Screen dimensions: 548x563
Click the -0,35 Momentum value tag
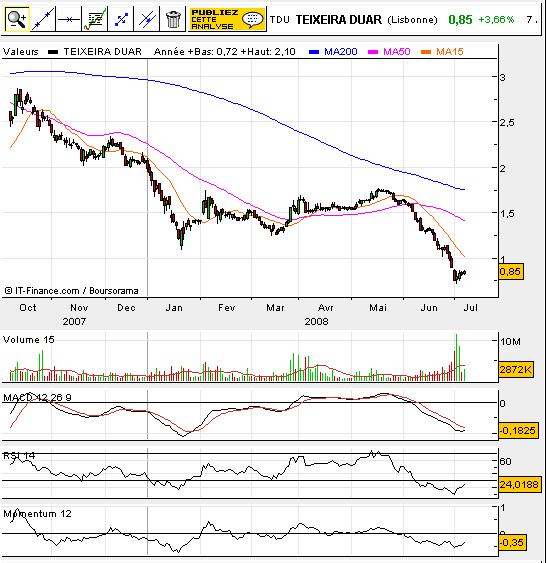point(512,543)
